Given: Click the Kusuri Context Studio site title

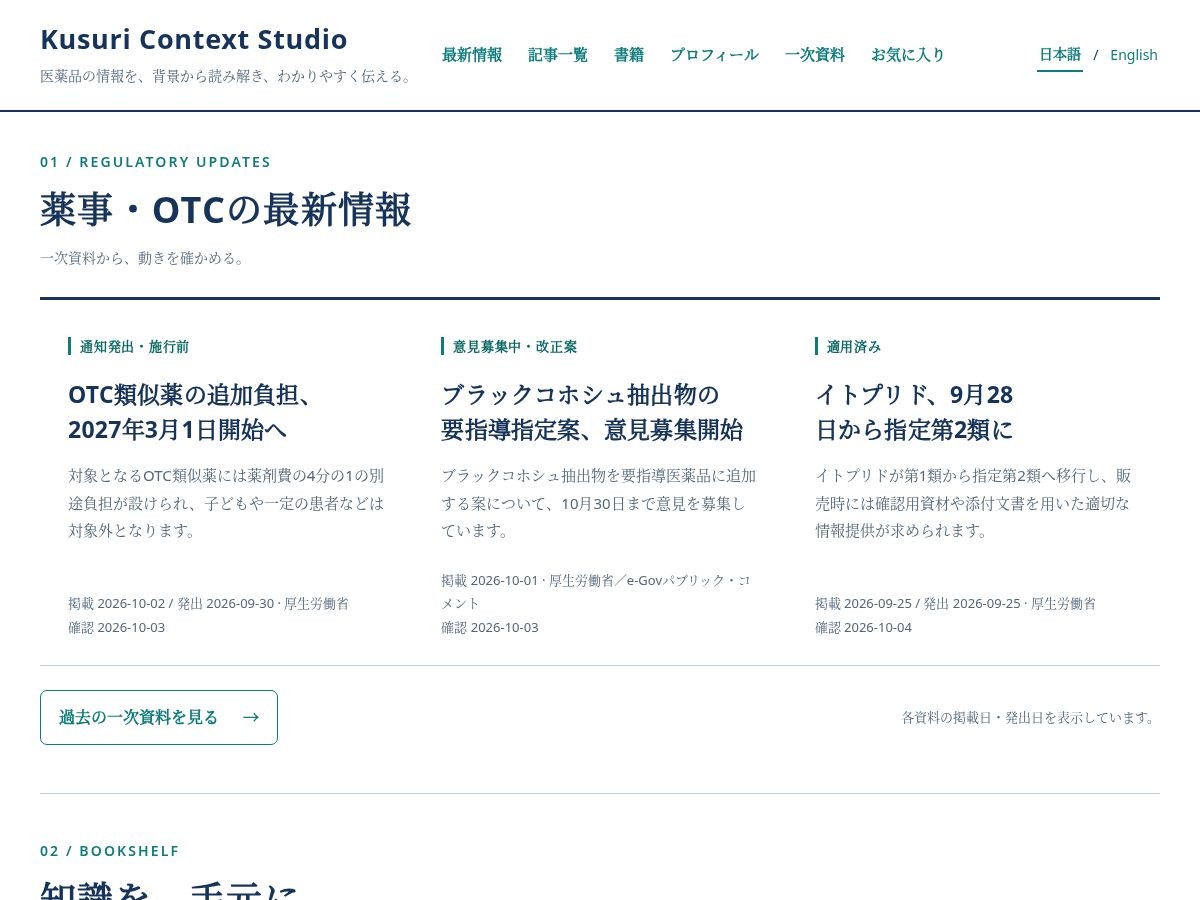Looking at the screenshot, I should [194, 39].
